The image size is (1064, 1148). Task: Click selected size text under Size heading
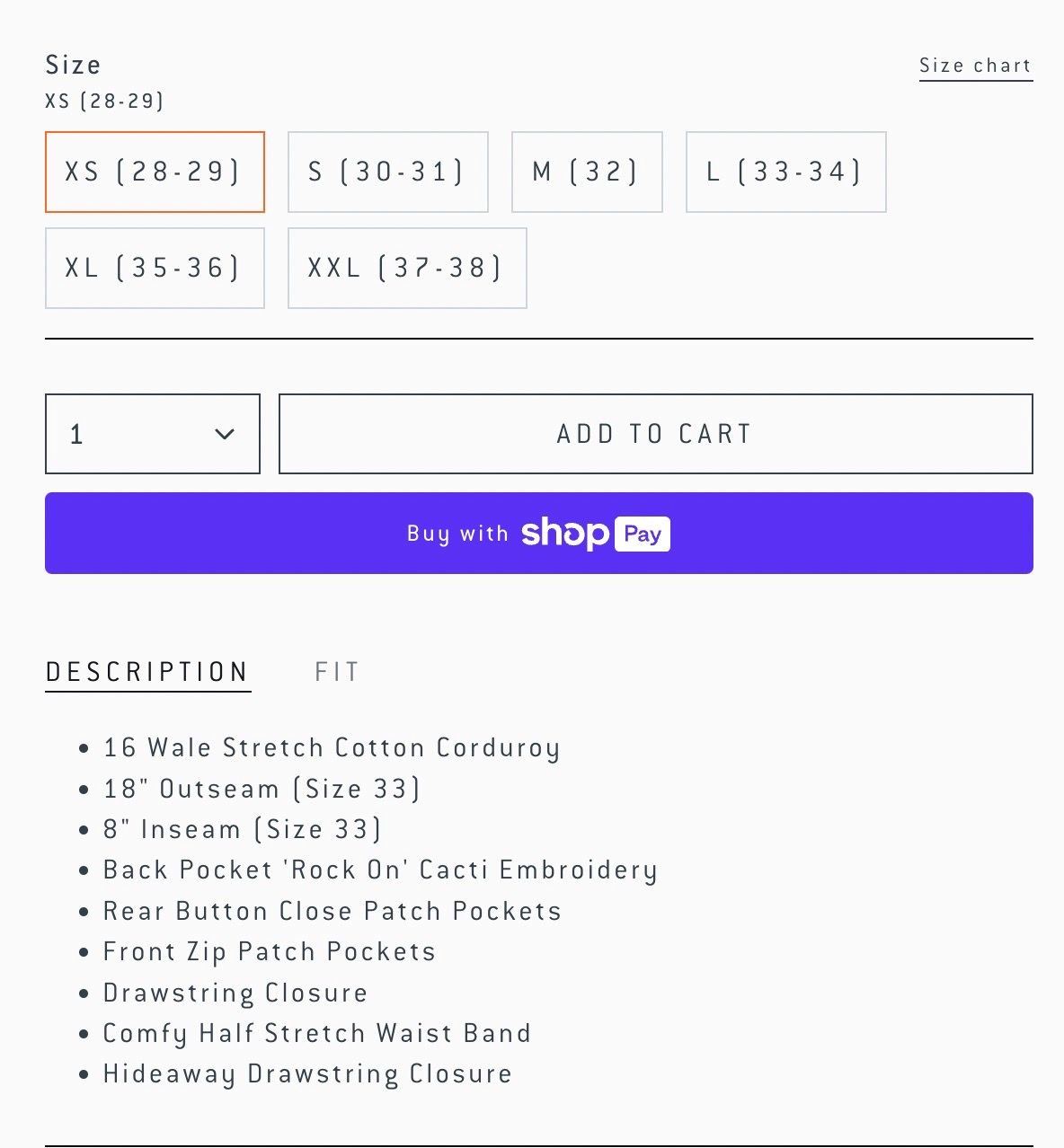(x=104, y=101)
